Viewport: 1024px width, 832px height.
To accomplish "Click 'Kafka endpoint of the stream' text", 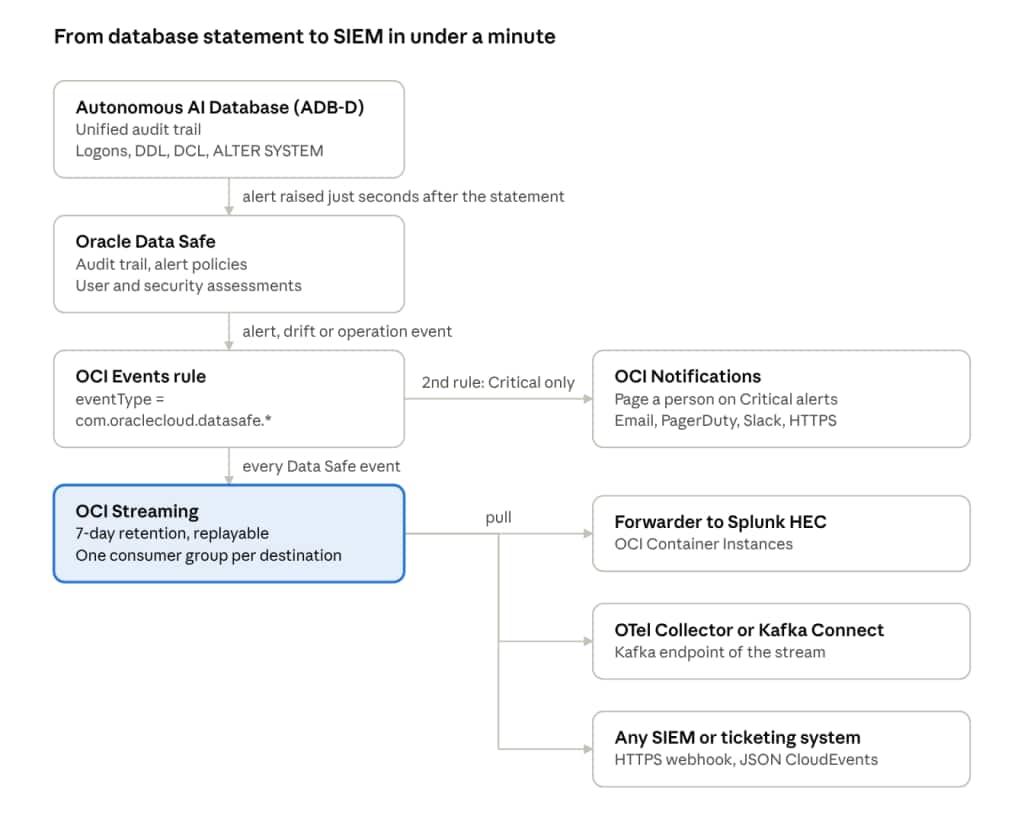I will (x=720, y=652).
